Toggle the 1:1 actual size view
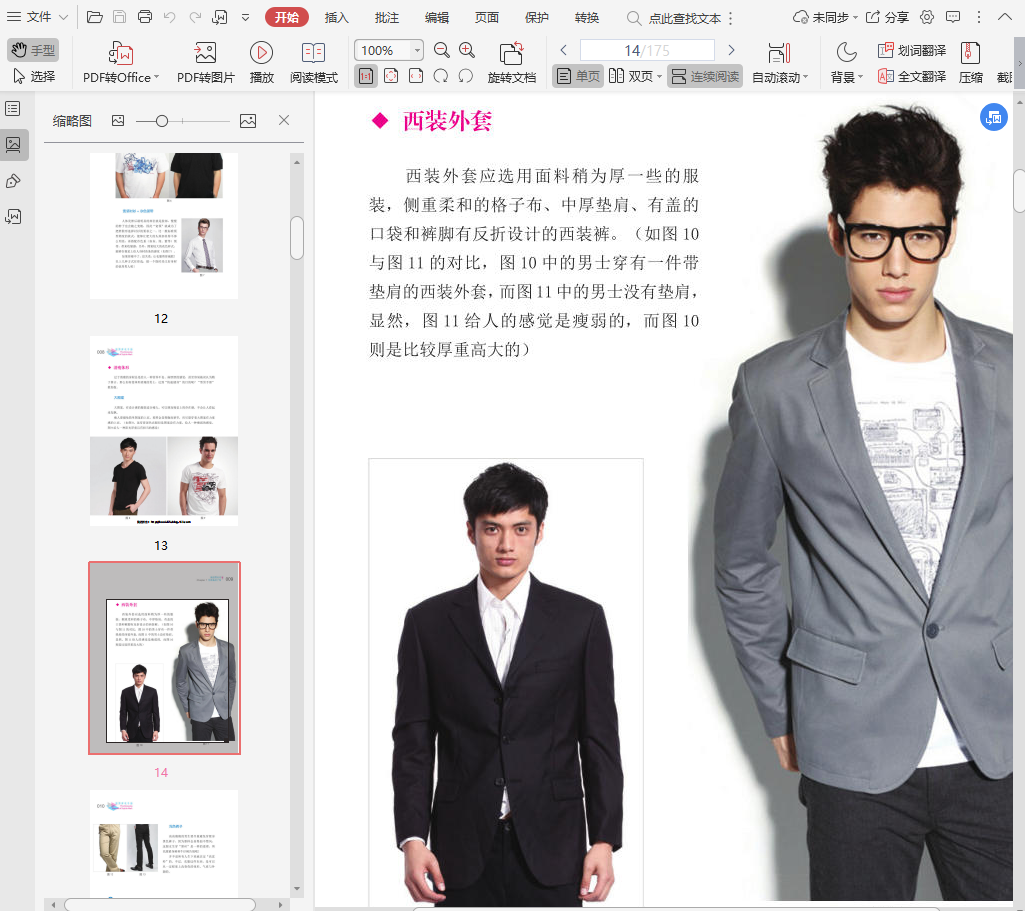This screenshot has width=1025, height=911. (366, 76)
